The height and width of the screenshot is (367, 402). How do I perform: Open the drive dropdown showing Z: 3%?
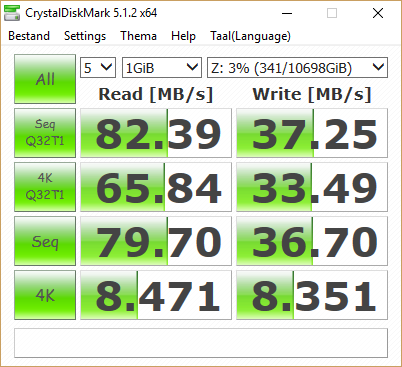tap(297, 68)
